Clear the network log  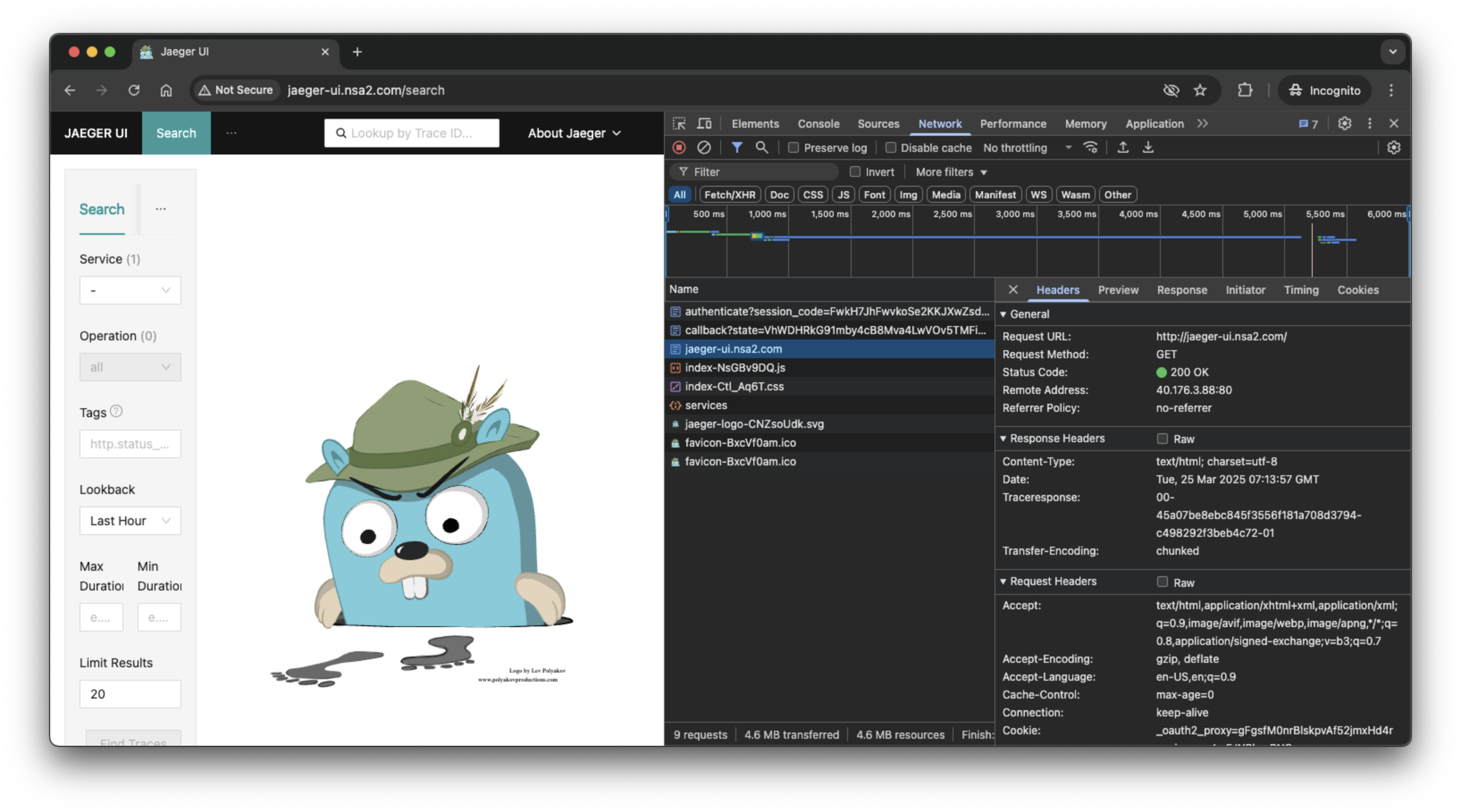click(x=704, y=147)
